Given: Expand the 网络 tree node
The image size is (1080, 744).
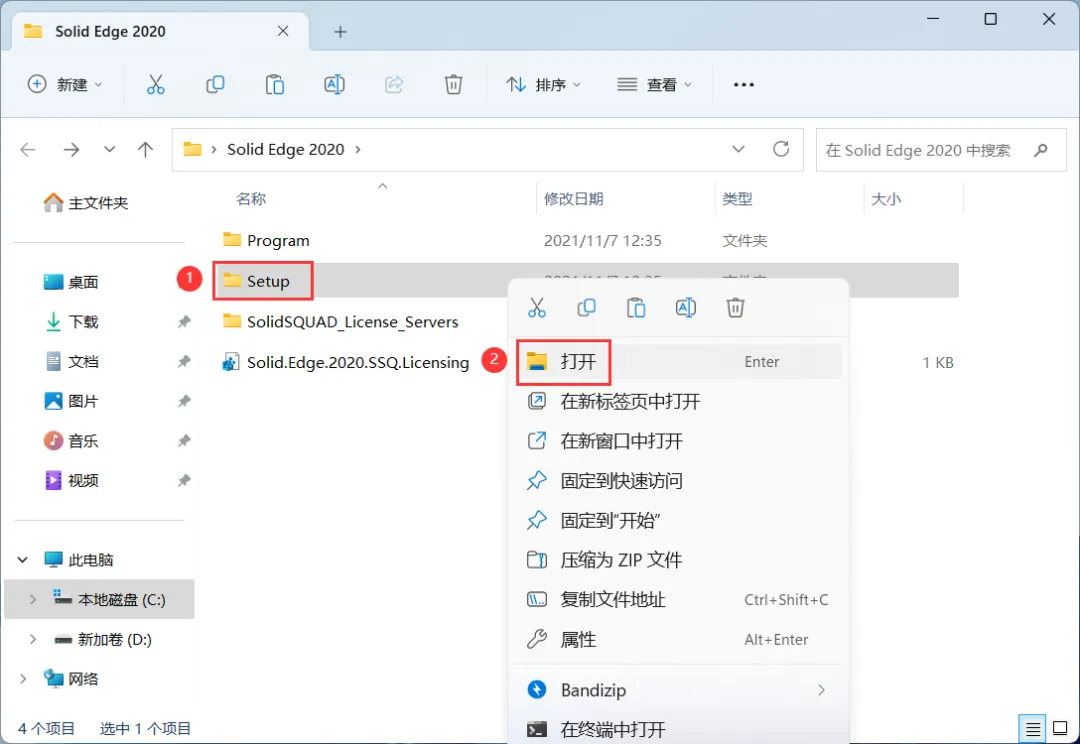Looking at the screenshot, I should (23, 679).
